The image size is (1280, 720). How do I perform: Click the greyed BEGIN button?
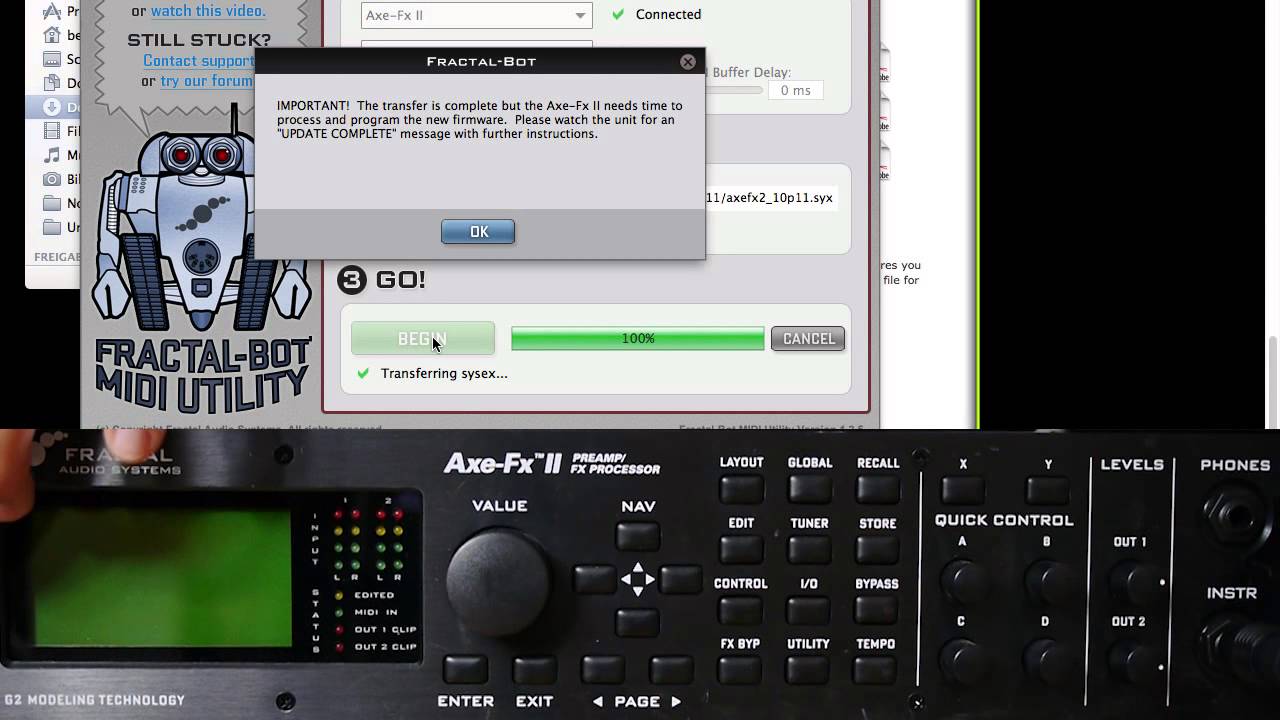423,339
